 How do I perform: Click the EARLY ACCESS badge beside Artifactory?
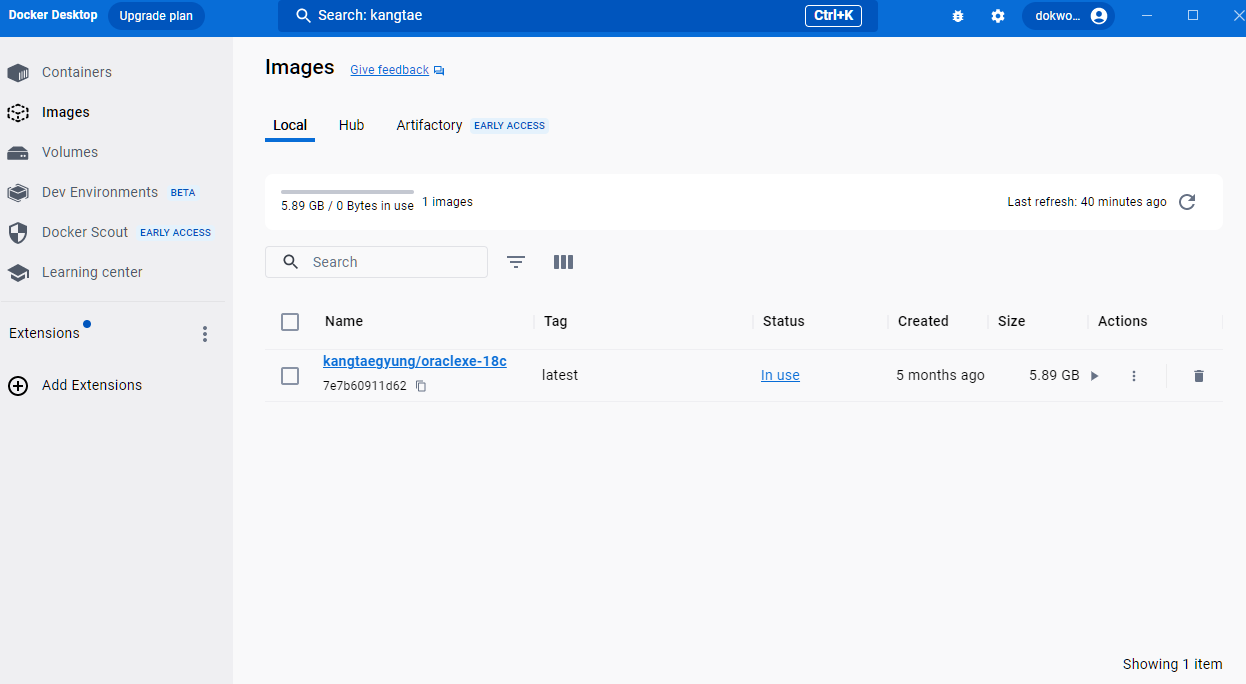click(x=510, y=126)
